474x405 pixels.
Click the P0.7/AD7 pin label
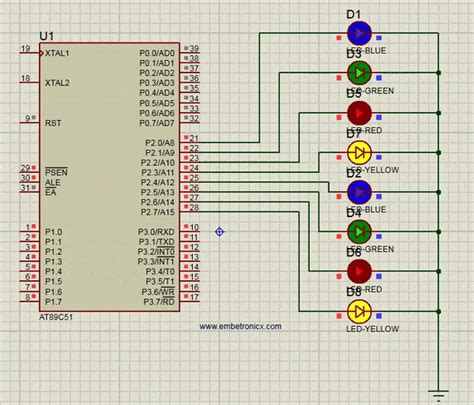coord(157,123)
